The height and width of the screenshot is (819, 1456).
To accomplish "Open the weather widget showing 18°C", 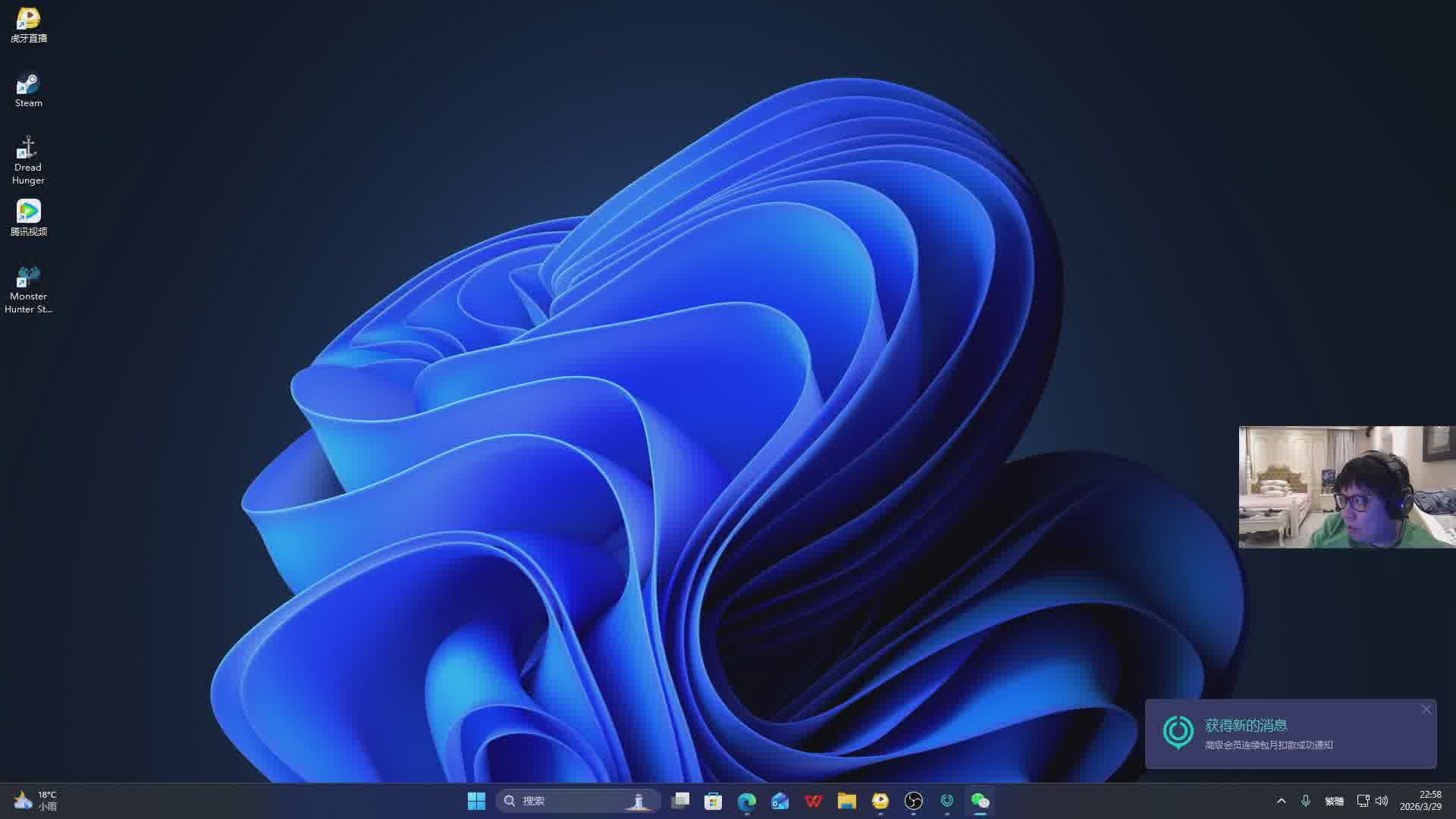I will tap(36, 801).
